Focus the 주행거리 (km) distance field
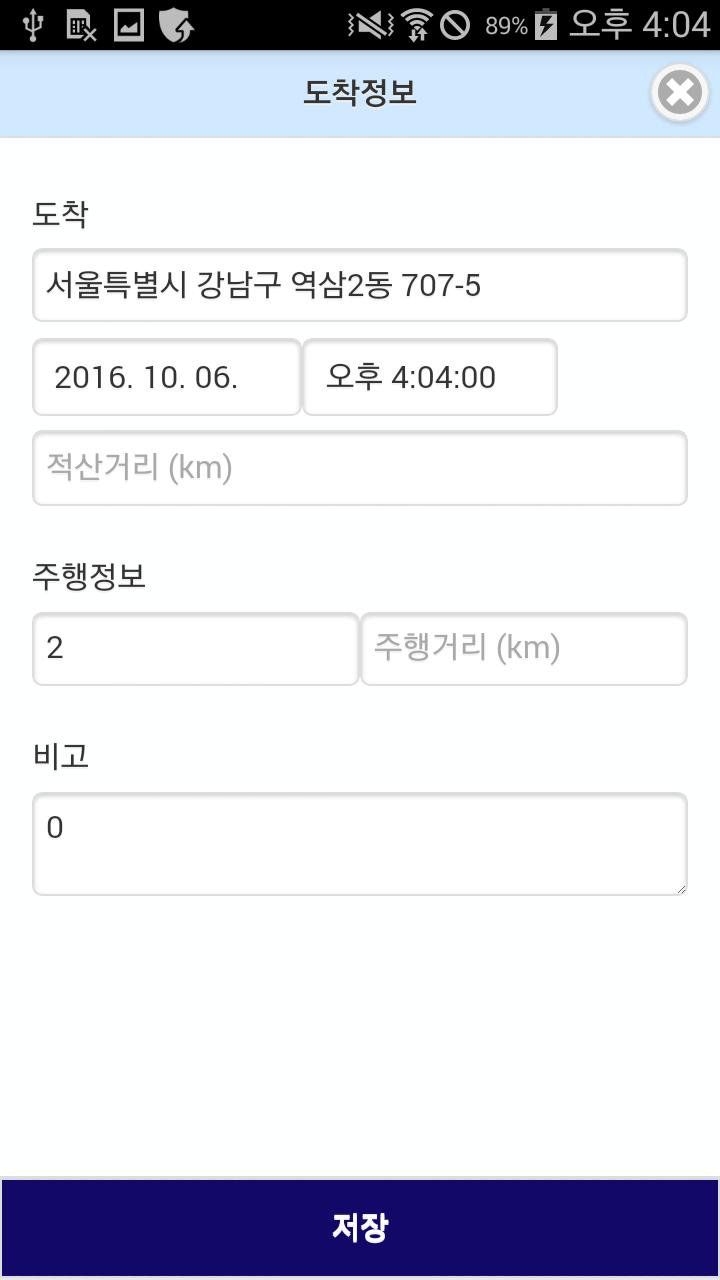 (x=524, y=649)
